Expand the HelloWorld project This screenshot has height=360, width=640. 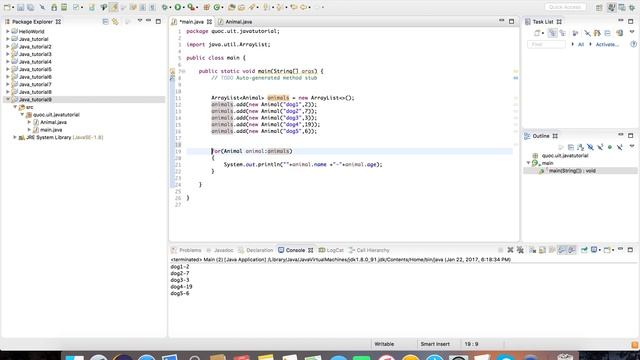coord(7,31)
